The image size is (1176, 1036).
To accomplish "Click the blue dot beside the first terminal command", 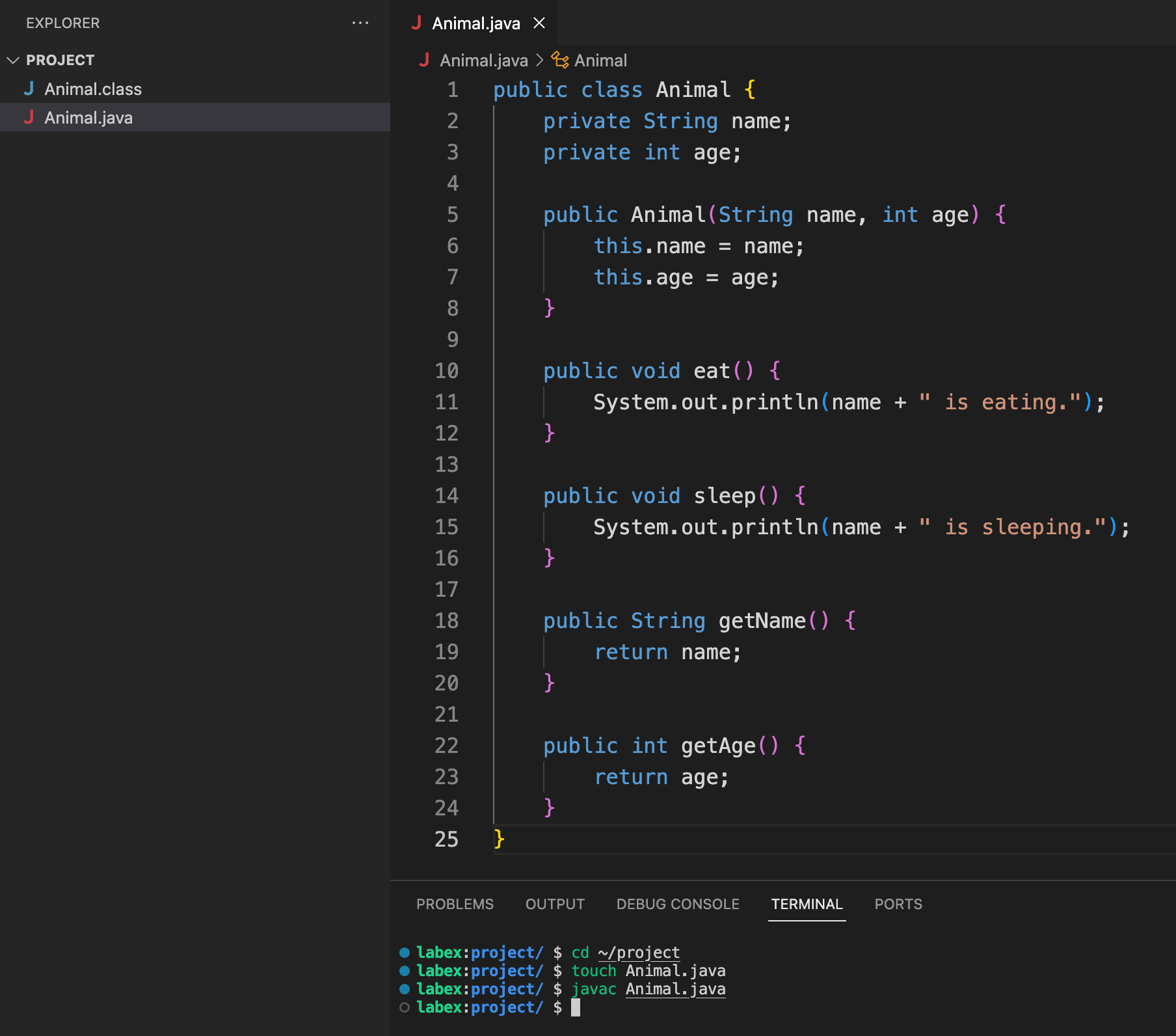I will click(405, 952).
